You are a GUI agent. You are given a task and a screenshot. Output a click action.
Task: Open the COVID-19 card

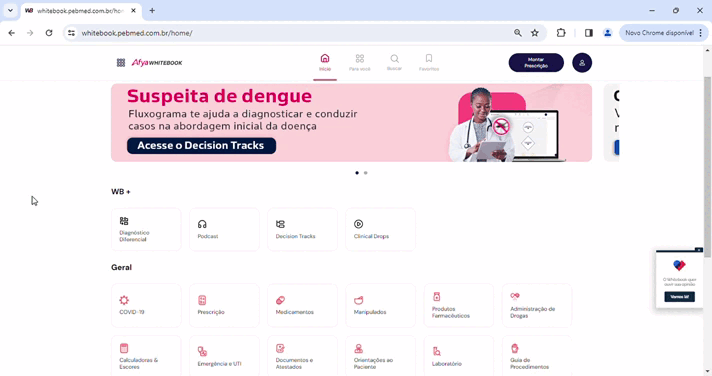(x=146, y=305)
